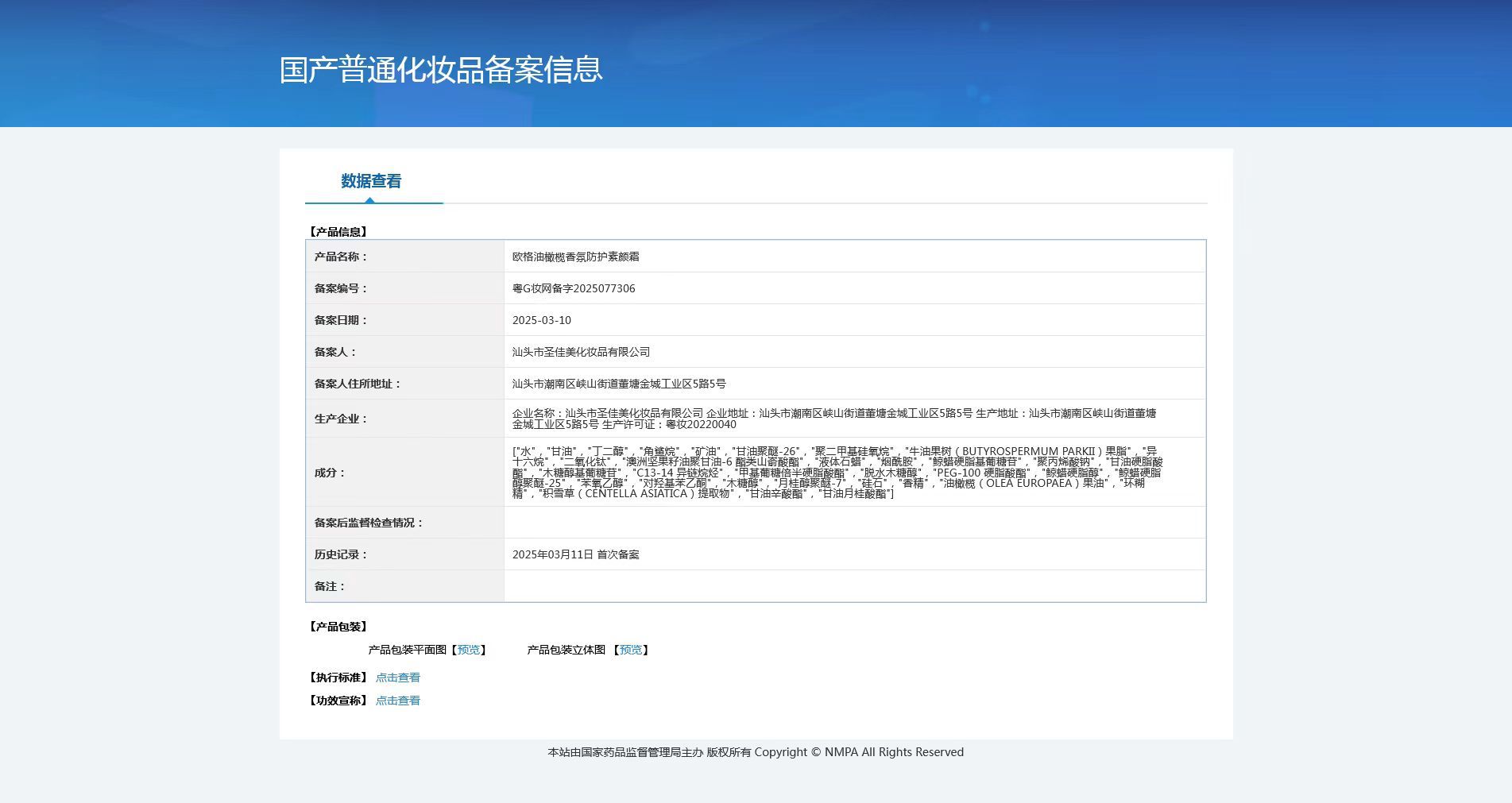Click the 生产企业 details starting with 企业名称
The width and height of the screenshot is (1512, 803).
point(834,419)
